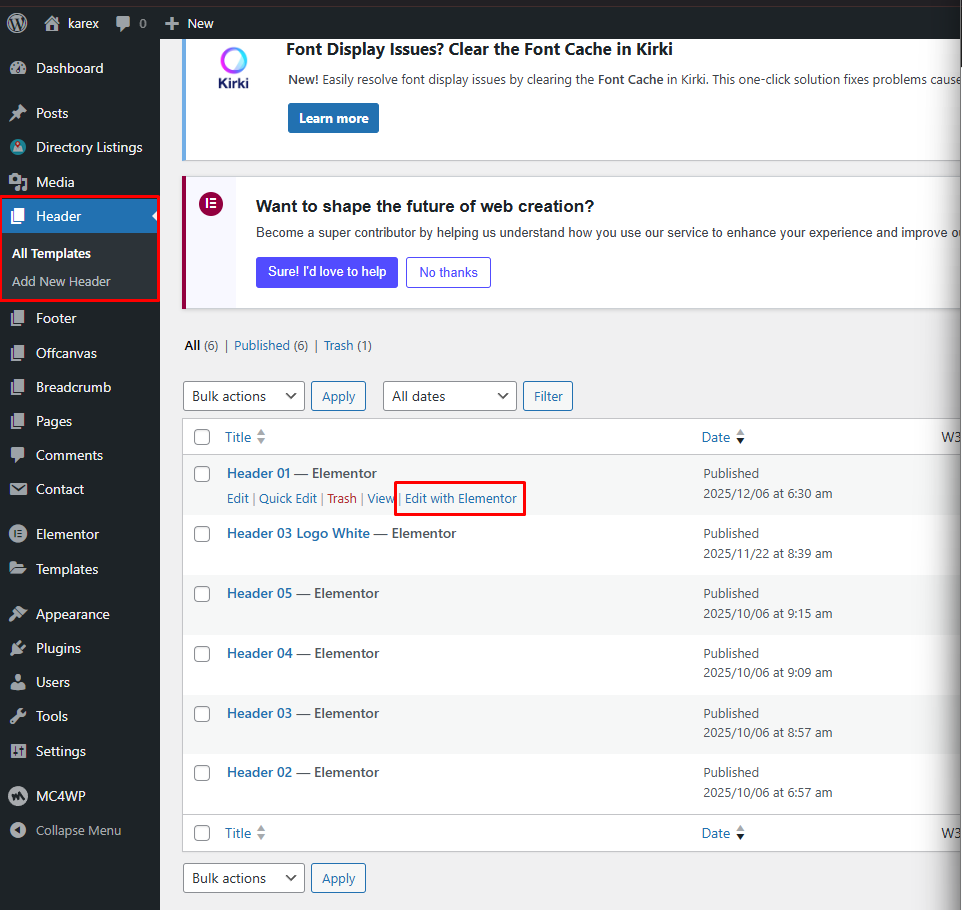The width and height of the screenshot is (962, 910).
Task: Click Edit with Elementor for Header 01
Action: pos(461,498)
